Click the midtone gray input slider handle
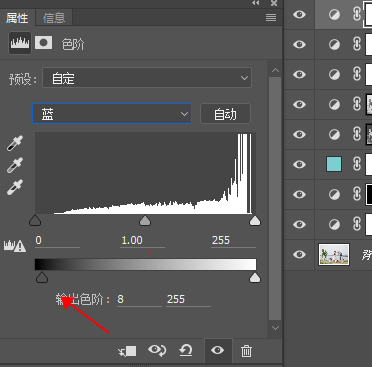372x367 pixels. tap(145, 220)
